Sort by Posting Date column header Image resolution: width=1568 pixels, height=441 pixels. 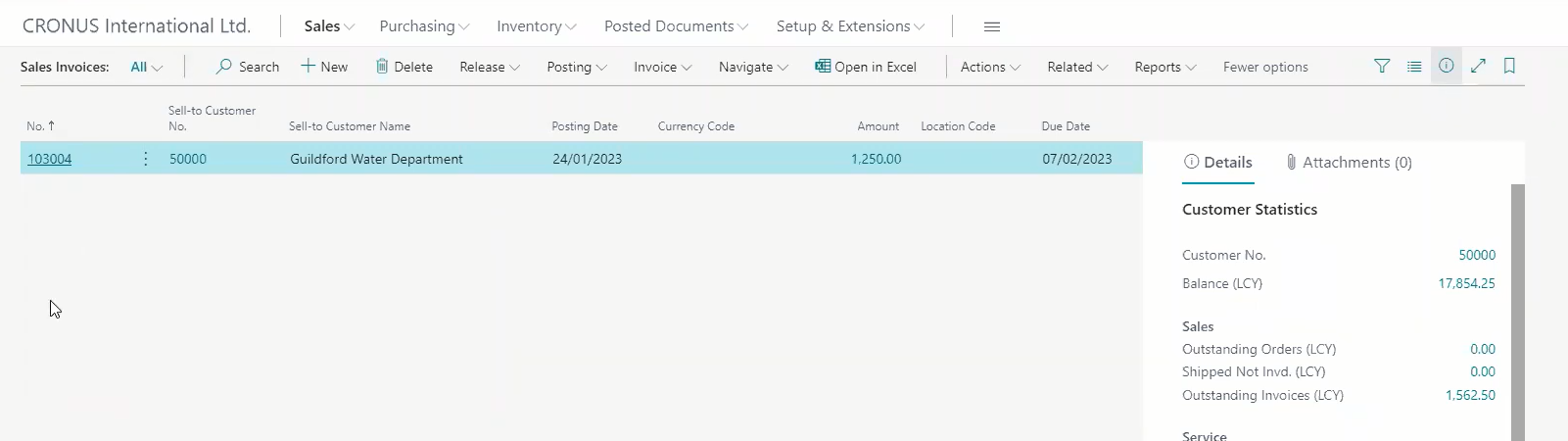coord(585,125)
